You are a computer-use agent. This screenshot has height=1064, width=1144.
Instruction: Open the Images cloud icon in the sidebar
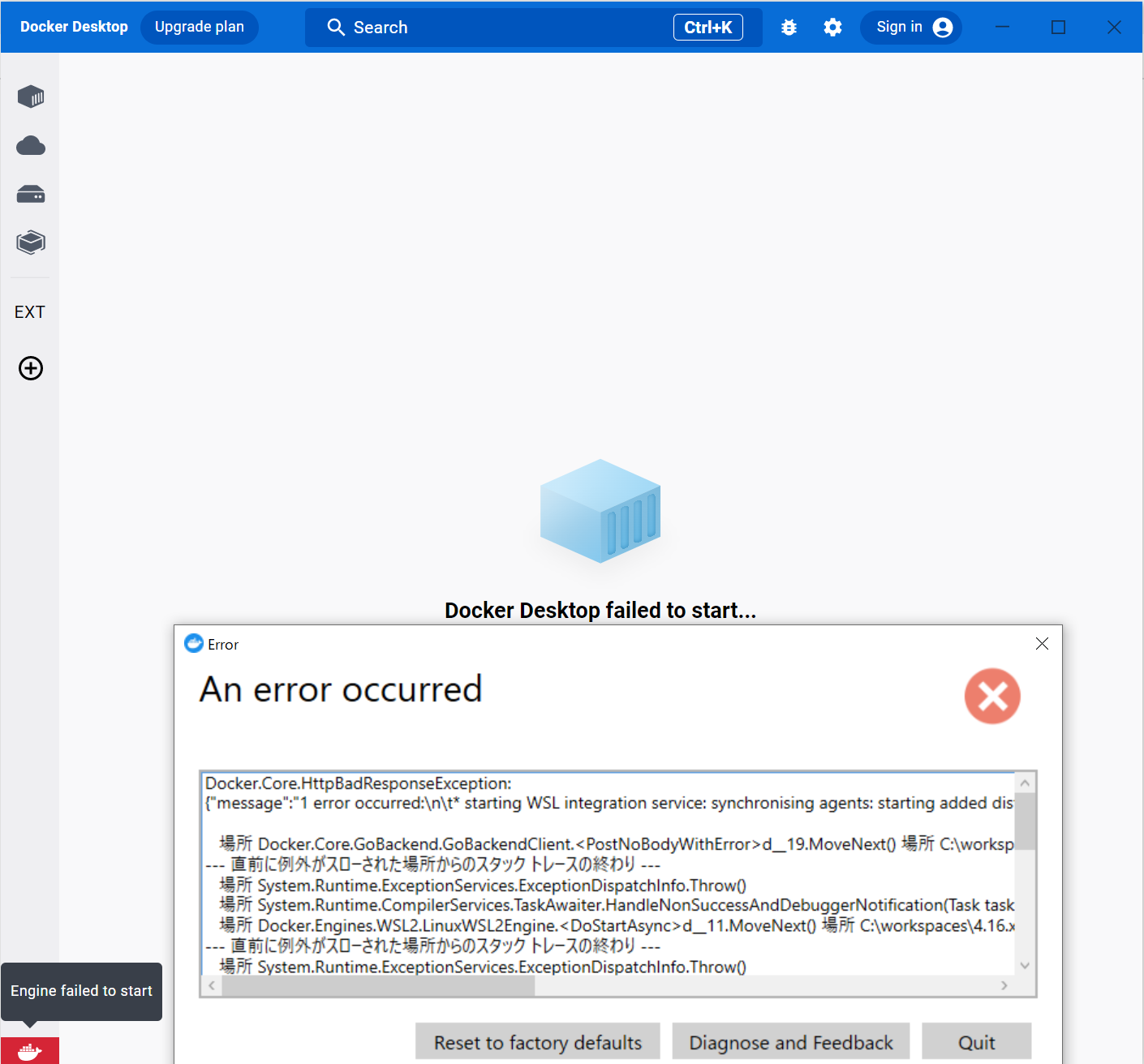tap(31, 146)
